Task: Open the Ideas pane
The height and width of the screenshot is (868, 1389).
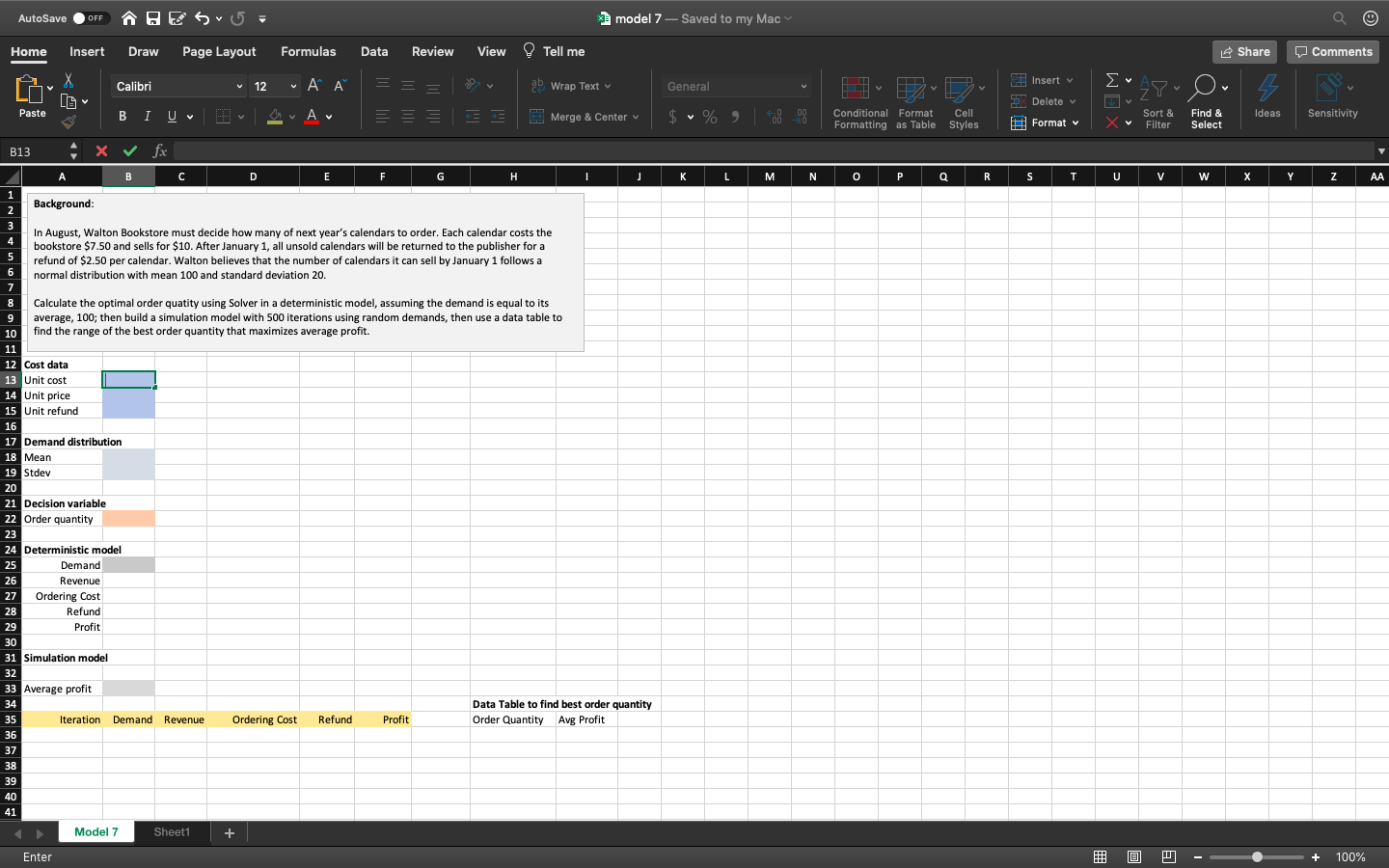Action: 1266,96
